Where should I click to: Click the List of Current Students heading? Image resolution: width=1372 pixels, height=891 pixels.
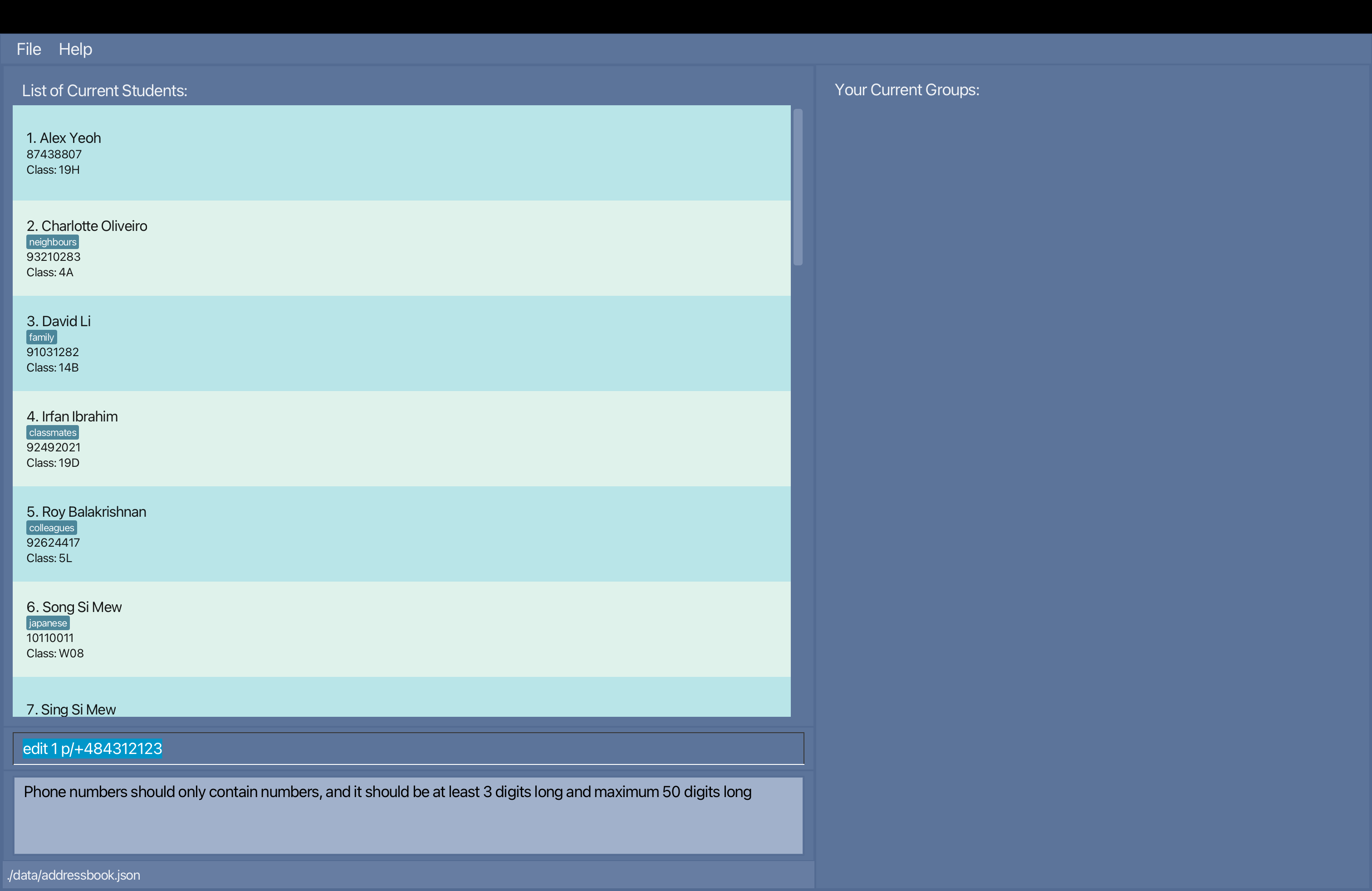point(104,90)
